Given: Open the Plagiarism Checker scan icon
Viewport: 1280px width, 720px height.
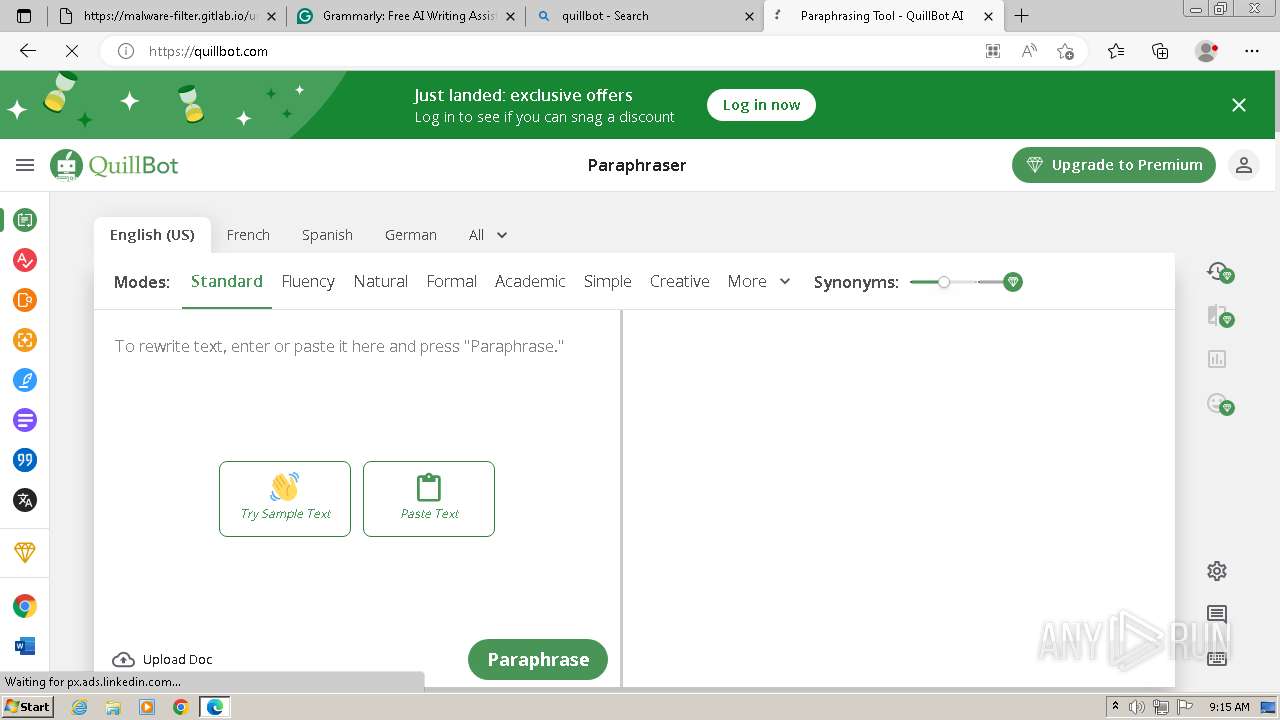Looking at the screenshot, I should coord(25,340).
